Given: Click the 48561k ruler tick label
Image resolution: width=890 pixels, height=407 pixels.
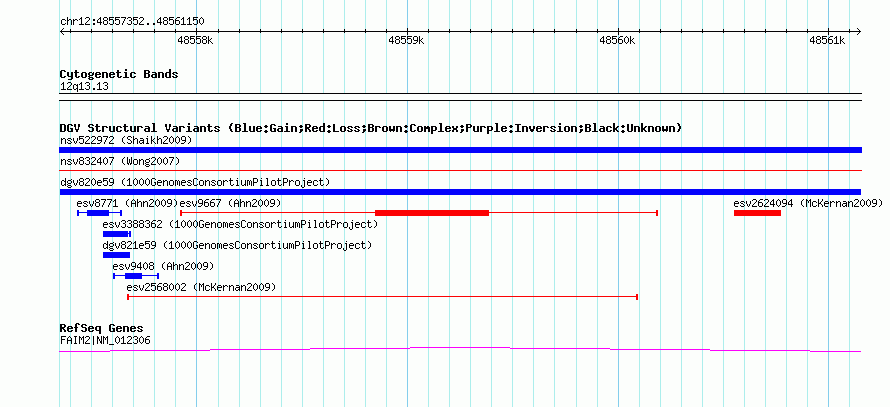Looking at the screenshot, I should [827, 40].
